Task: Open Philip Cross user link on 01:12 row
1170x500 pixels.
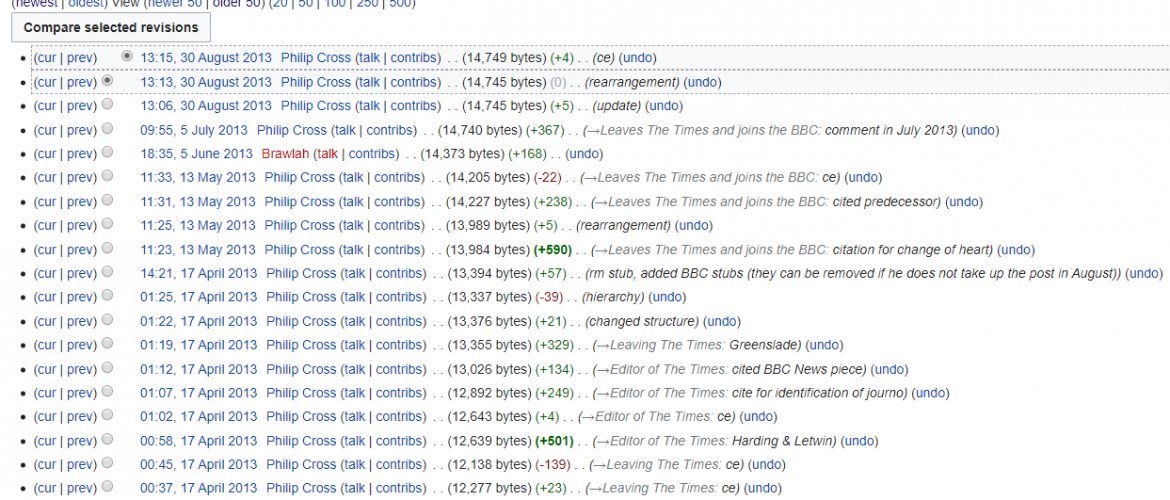Action: pos(300,369)
